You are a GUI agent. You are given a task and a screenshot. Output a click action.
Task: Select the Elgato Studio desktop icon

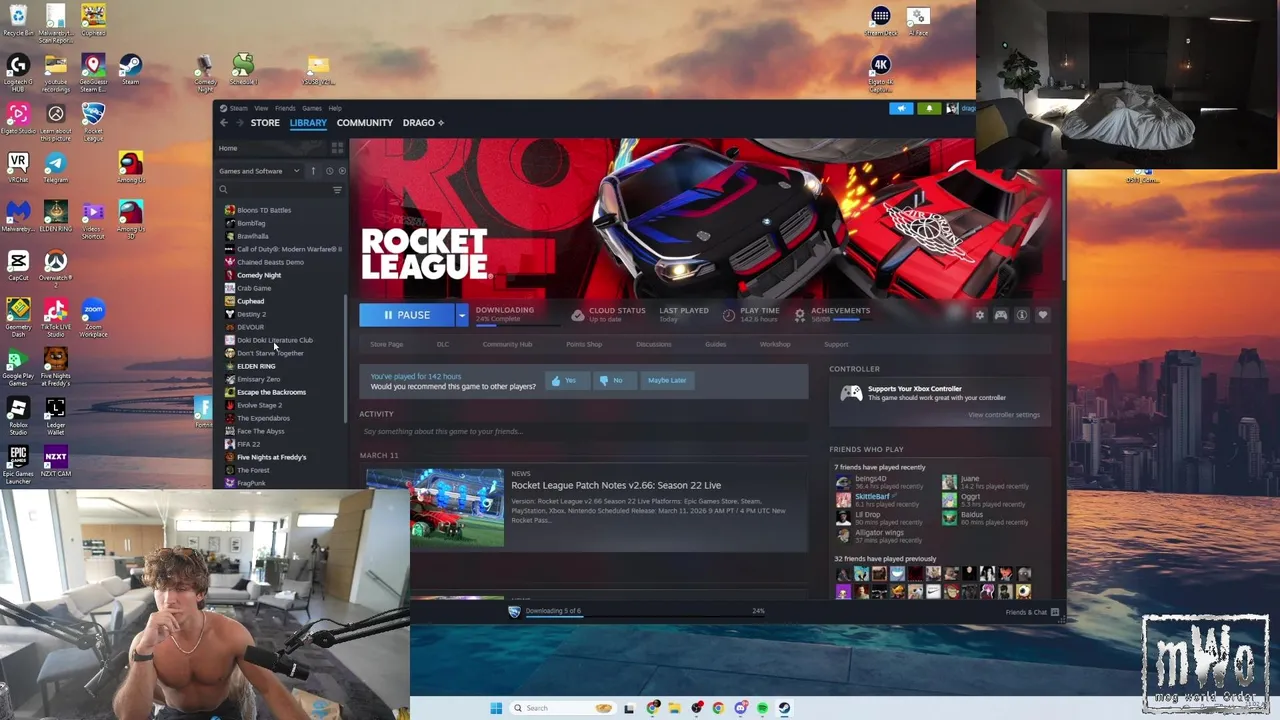tap(18, 119)
